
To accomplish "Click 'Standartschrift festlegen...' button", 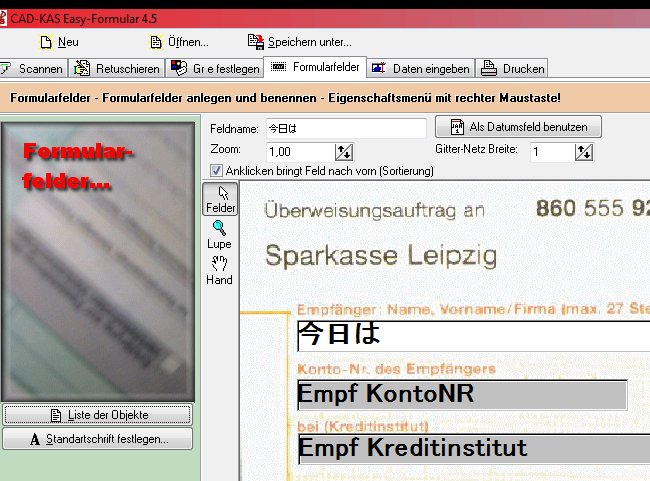I will (97, 439).
